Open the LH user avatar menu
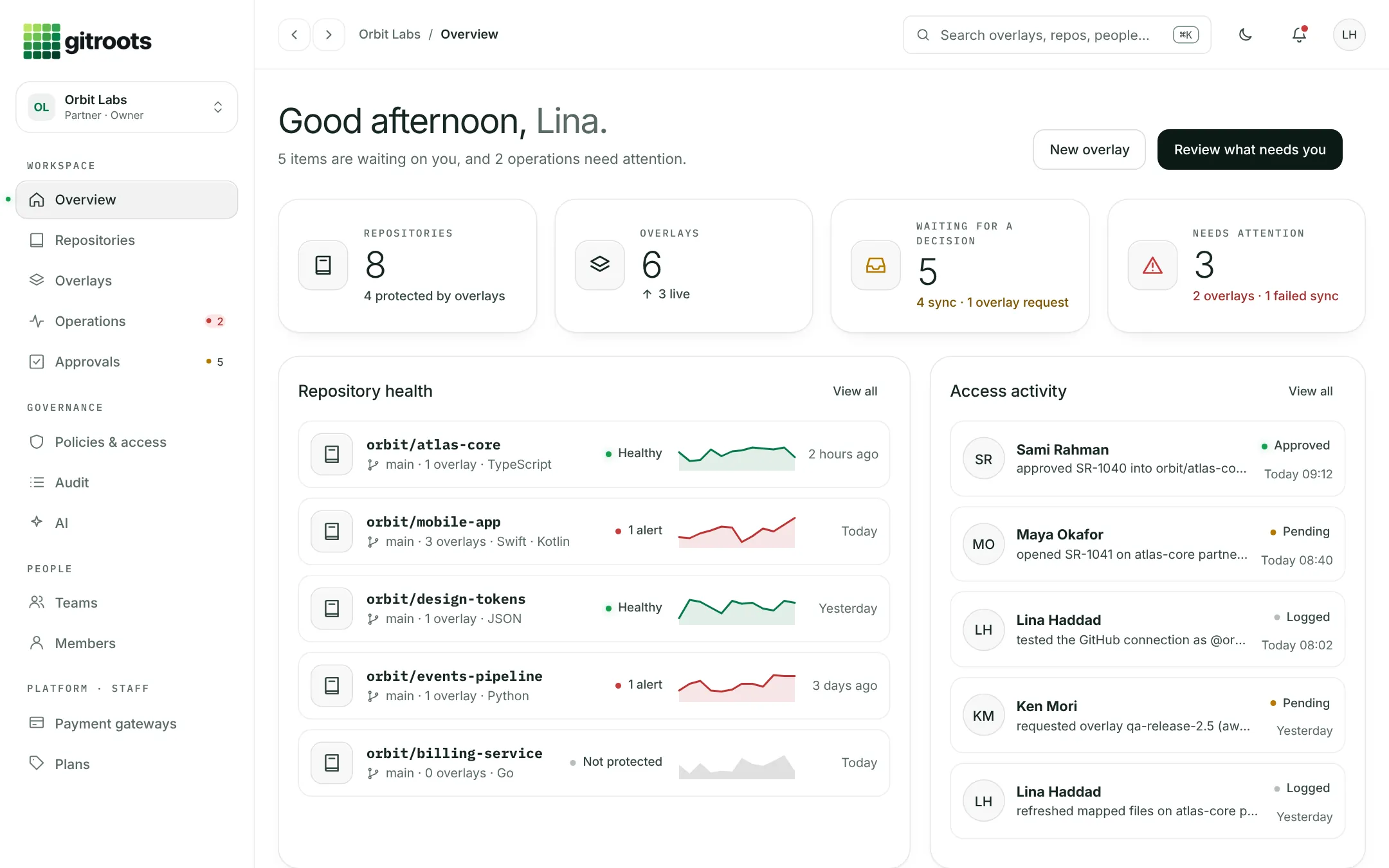This screenshot has width=1389, height=868. point(1349,35)
